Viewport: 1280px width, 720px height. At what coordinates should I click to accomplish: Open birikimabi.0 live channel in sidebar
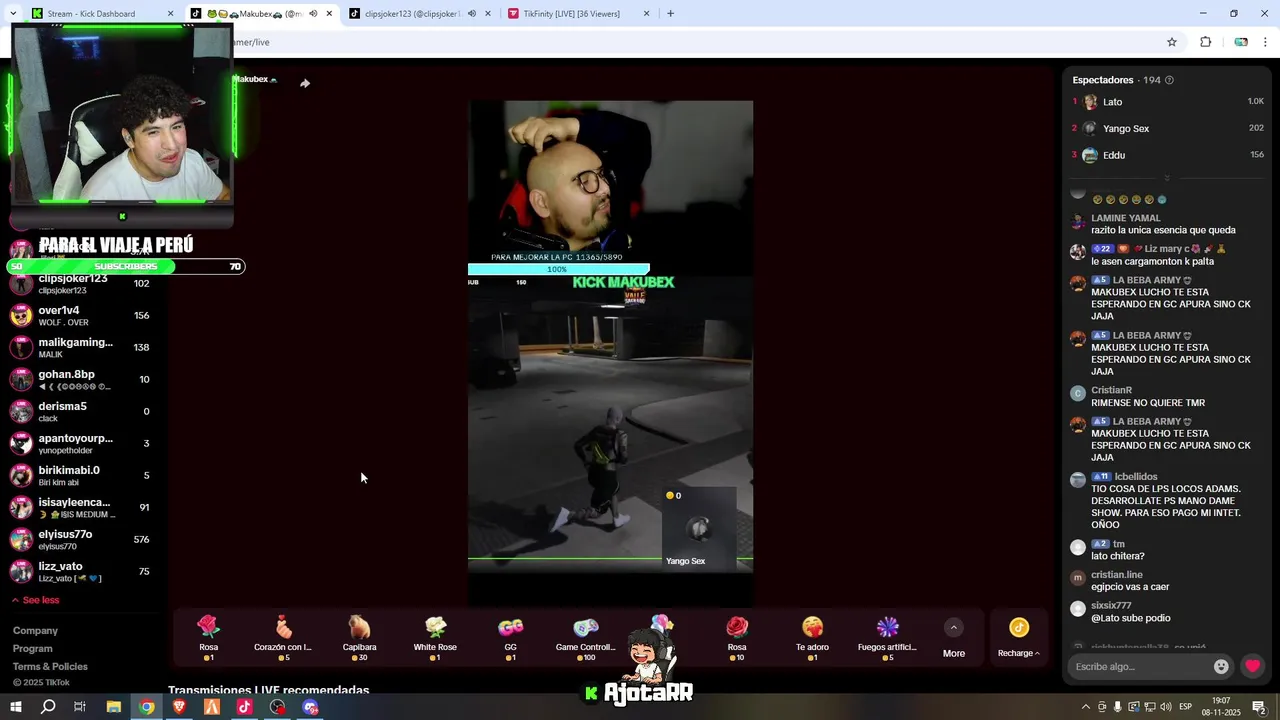click(80, 476)
